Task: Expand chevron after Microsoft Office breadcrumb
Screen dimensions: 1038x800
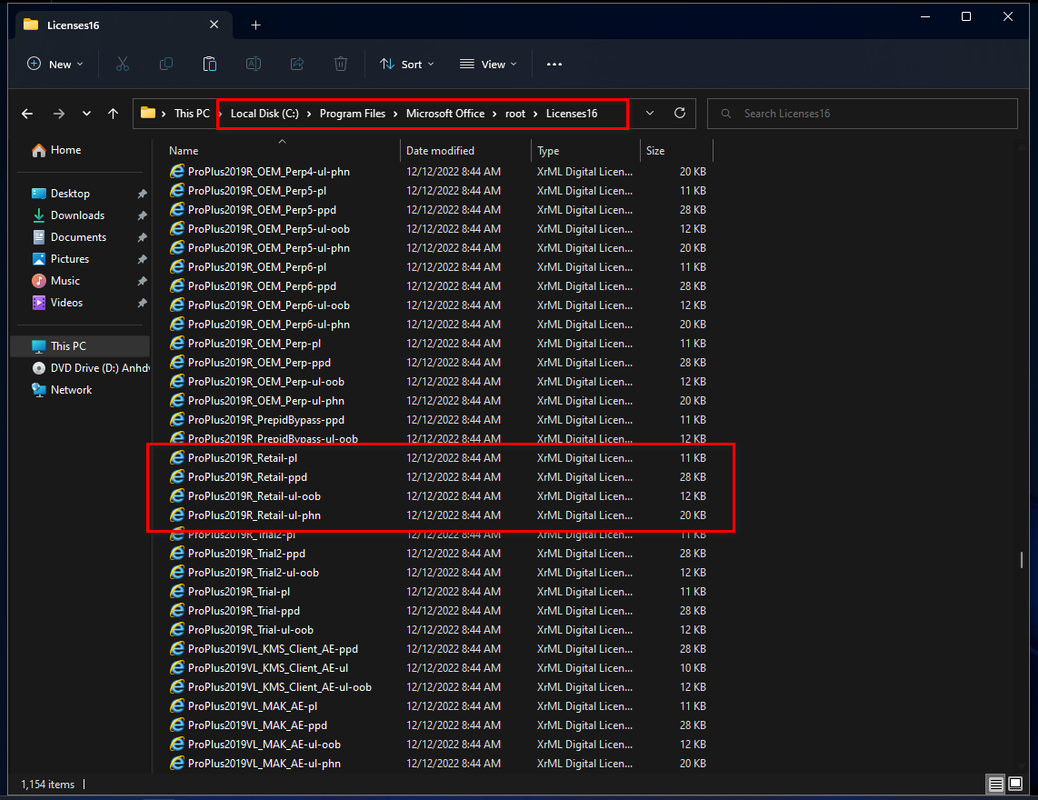Action: coord(495,114)
